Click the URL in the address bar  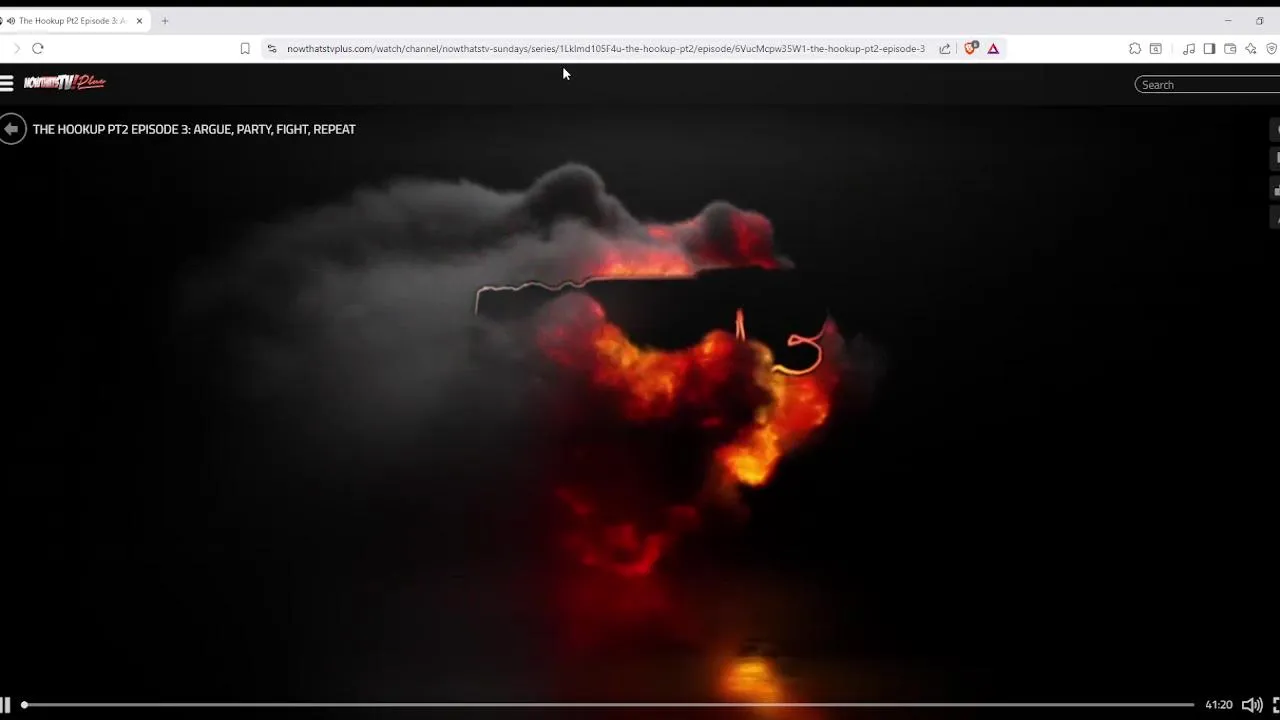606,48
